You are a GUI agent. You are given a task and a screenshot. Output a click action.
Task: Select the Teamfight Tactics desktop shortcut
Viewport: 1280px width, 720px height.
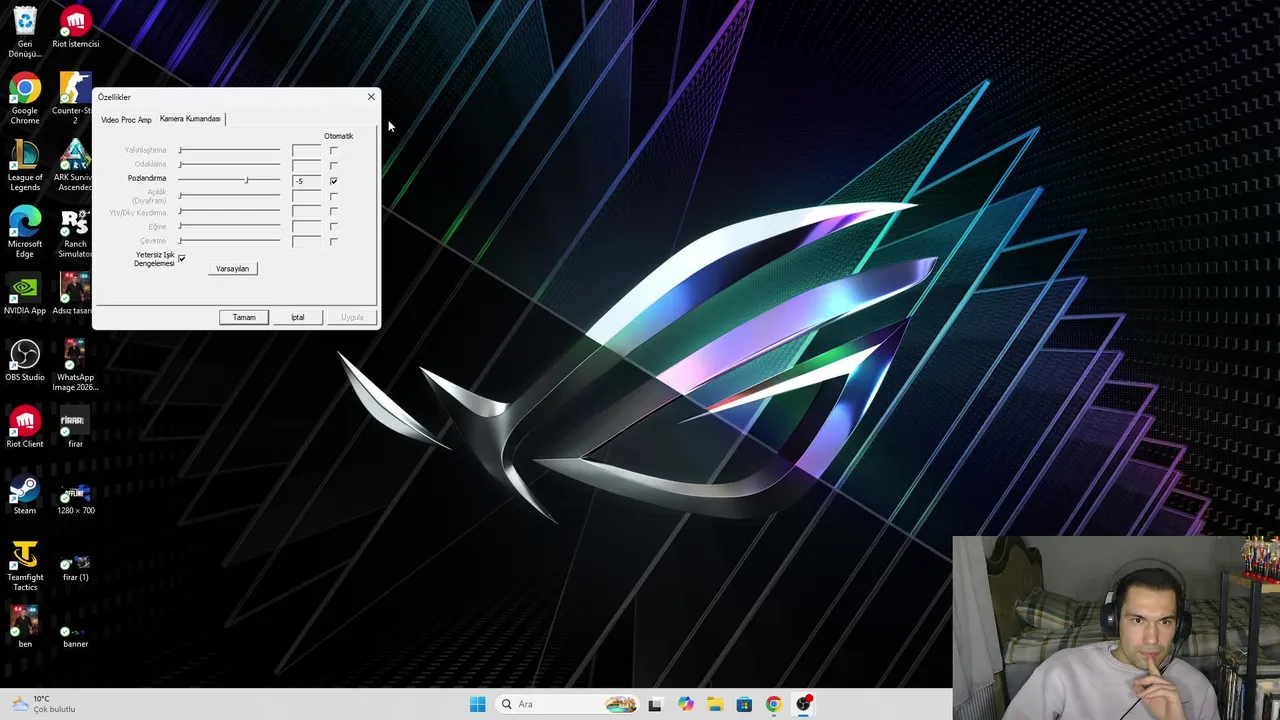(25, 566)
